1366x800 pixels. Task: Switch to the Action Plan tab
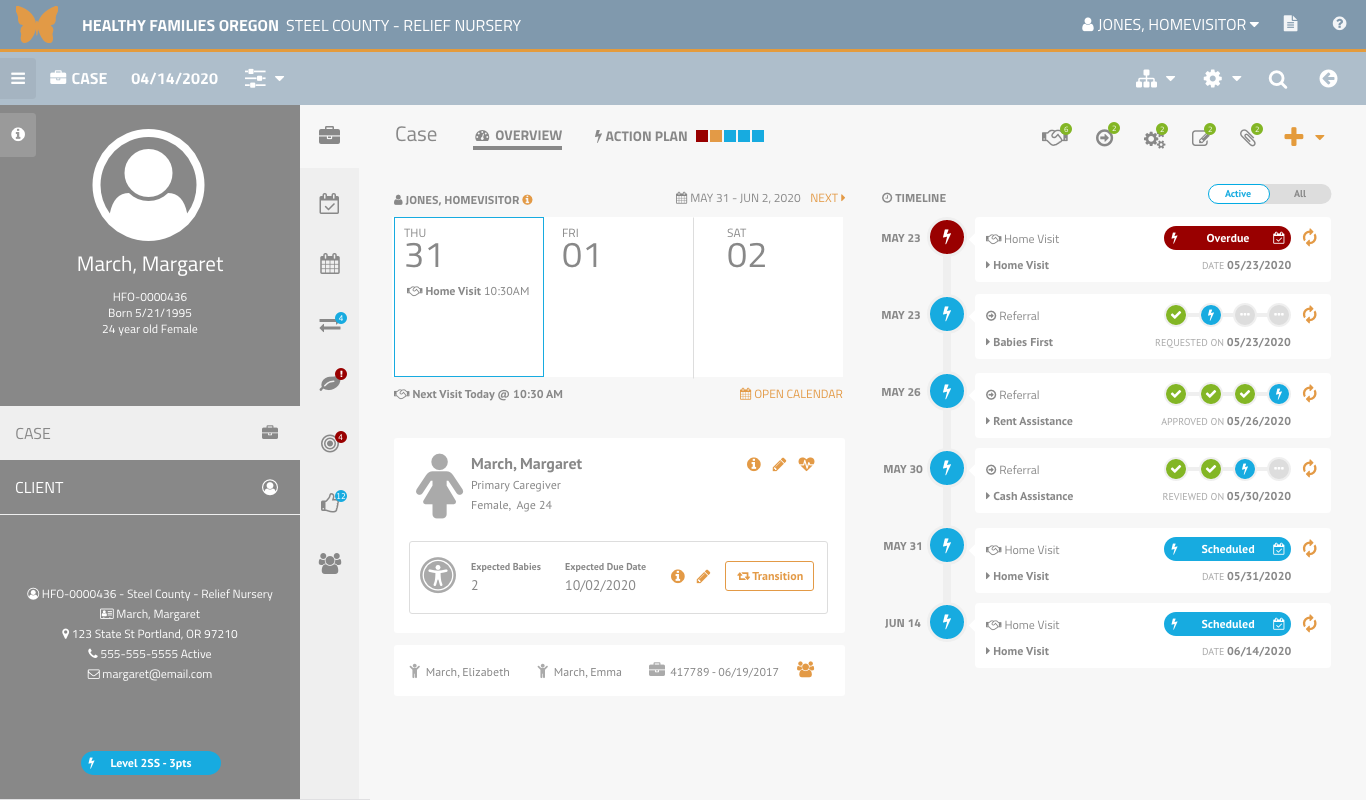point(641,136)
